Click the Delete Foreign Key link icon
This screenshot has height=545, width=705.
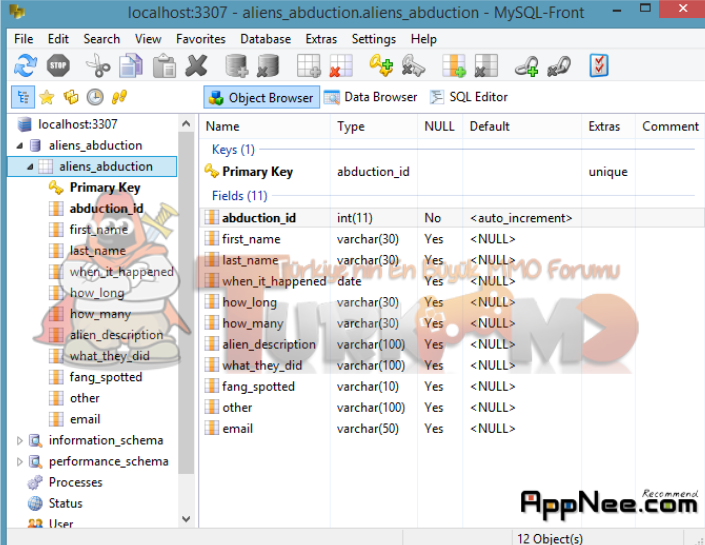(x=559, y=66)
